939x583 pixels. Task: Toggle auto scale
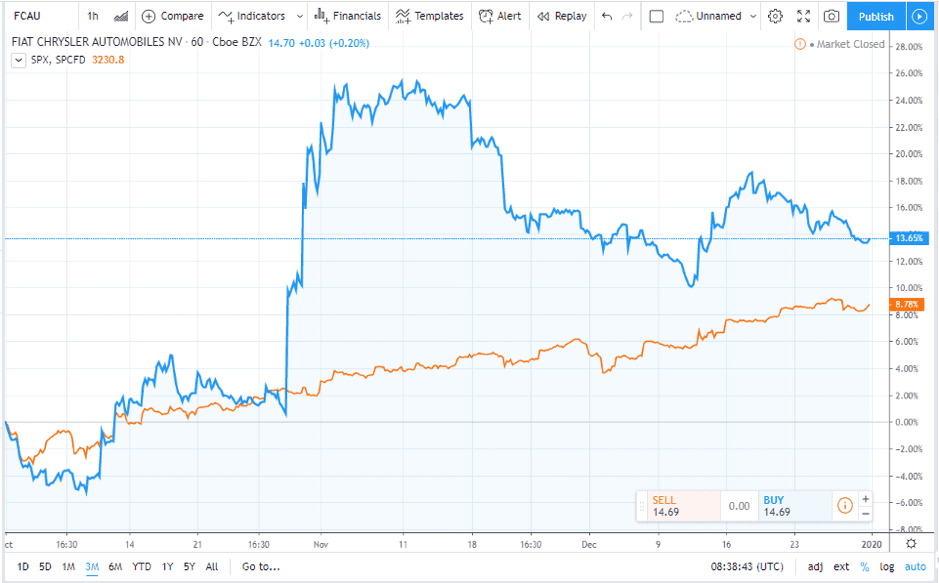914,567
